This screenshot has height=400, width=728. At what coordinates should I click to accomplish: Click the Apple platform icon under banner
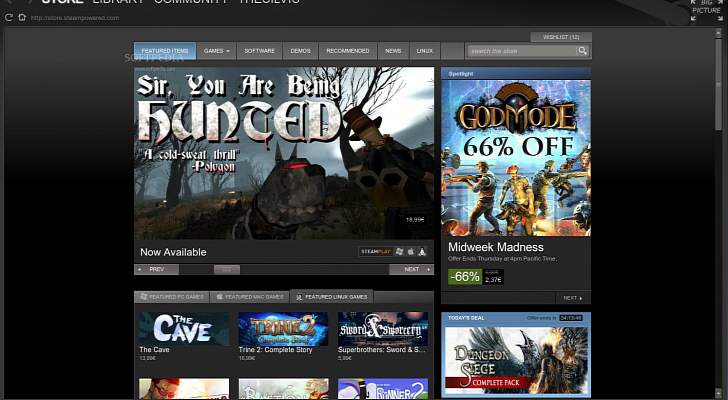click(411, 252)
